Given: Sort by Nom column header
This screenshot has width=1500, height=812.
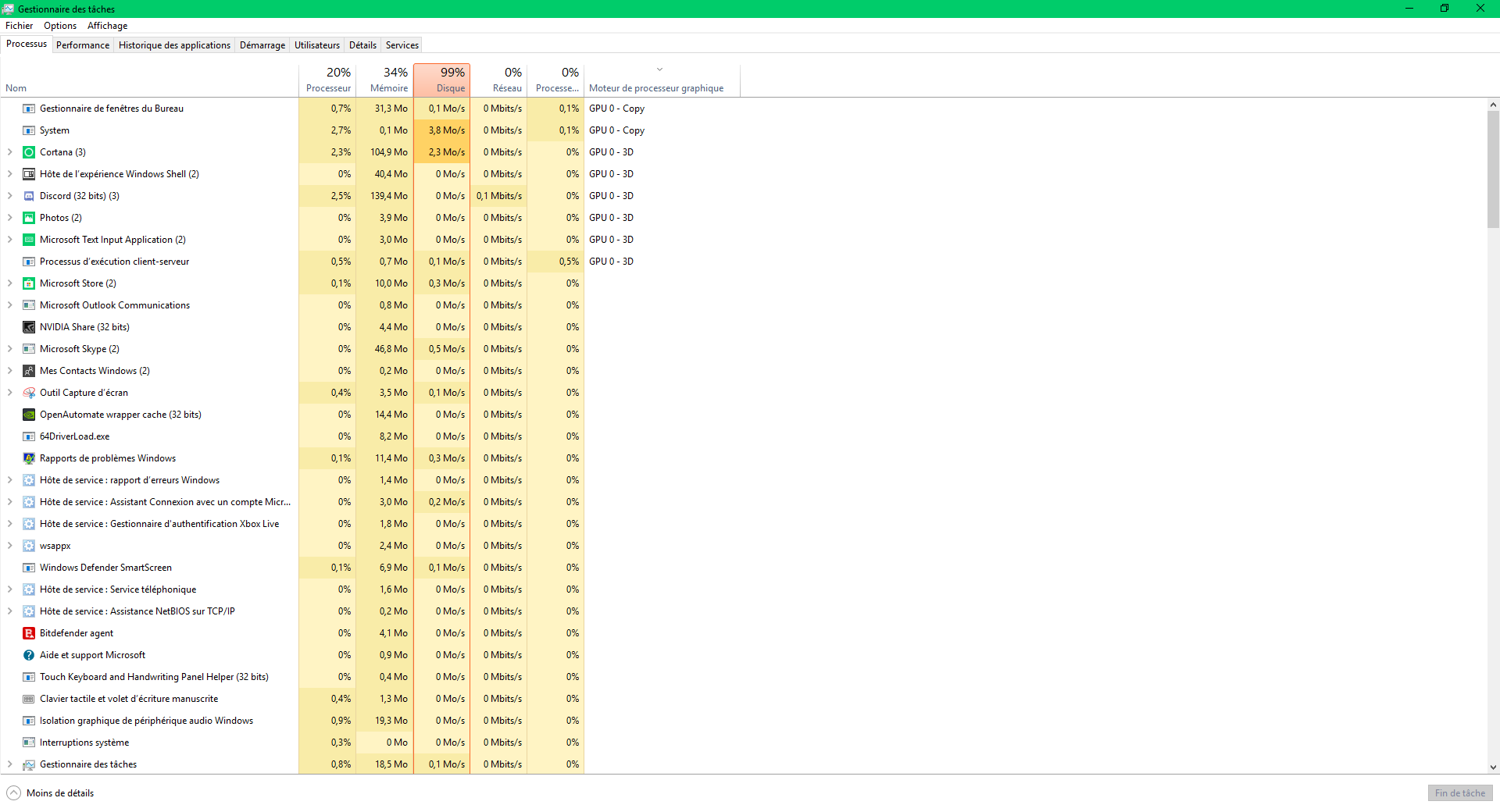Looking at the screenshot, I should click(x=149, y=80).
